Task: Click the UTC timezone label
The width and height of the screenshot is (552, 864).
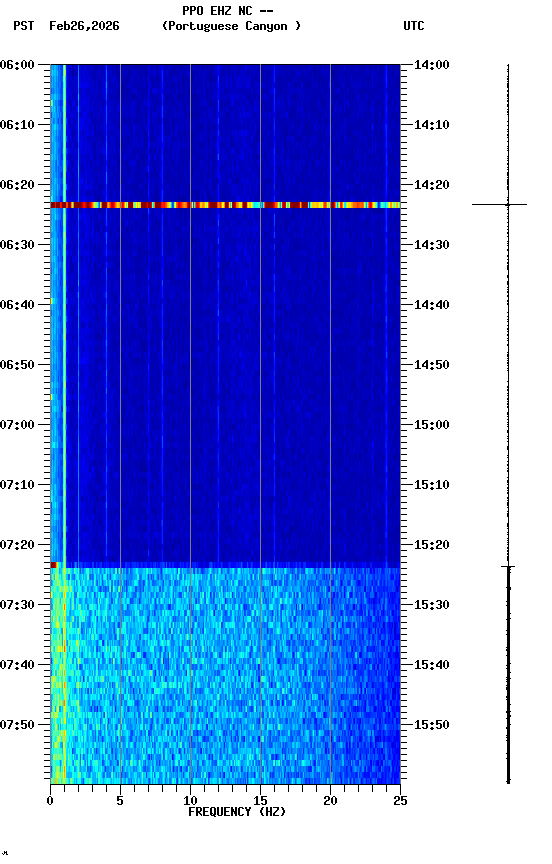Action: coord(414,26)
